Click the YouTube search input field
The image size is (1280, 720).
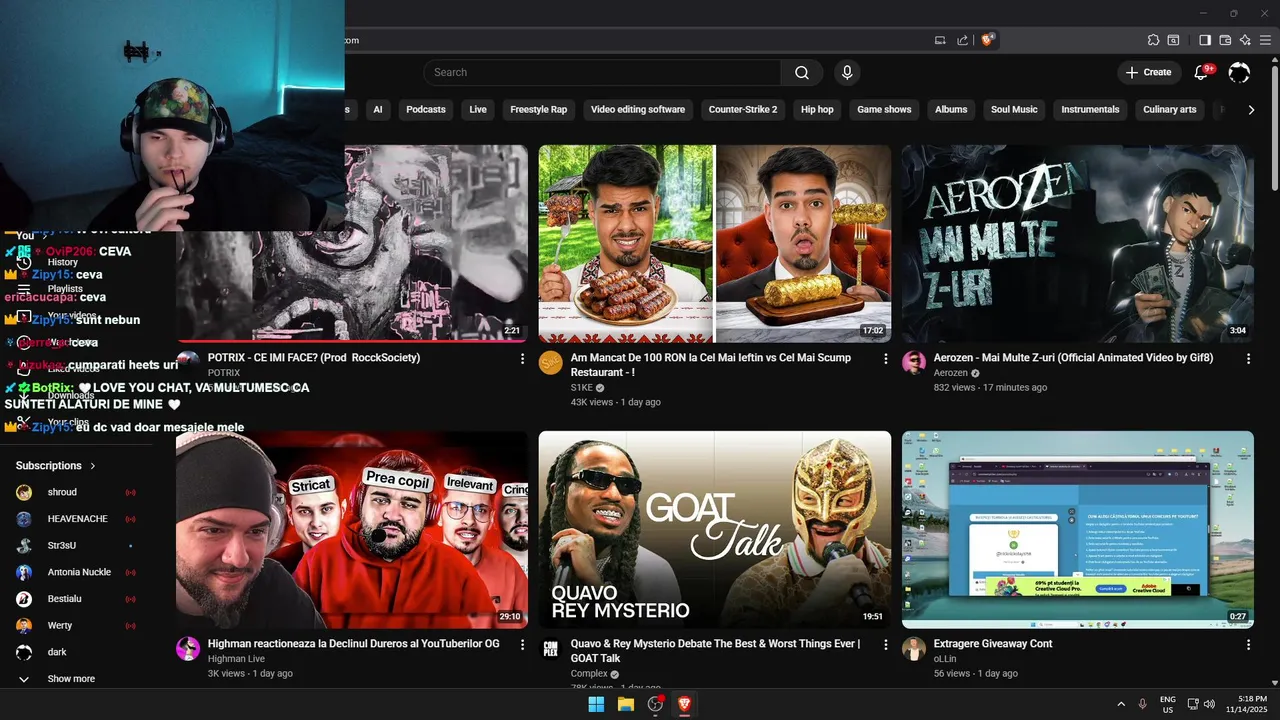pyautogui.click(x=603, y=72)
